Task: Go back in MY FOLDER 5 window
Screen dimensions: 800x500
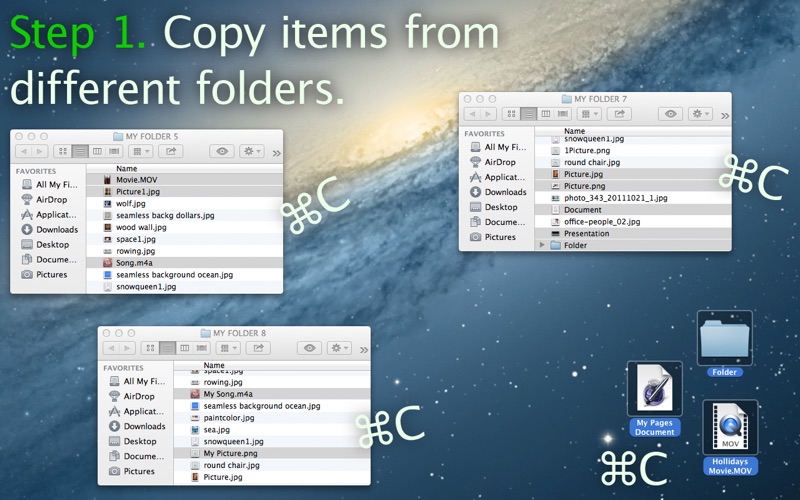Action: tap(23, 151)
